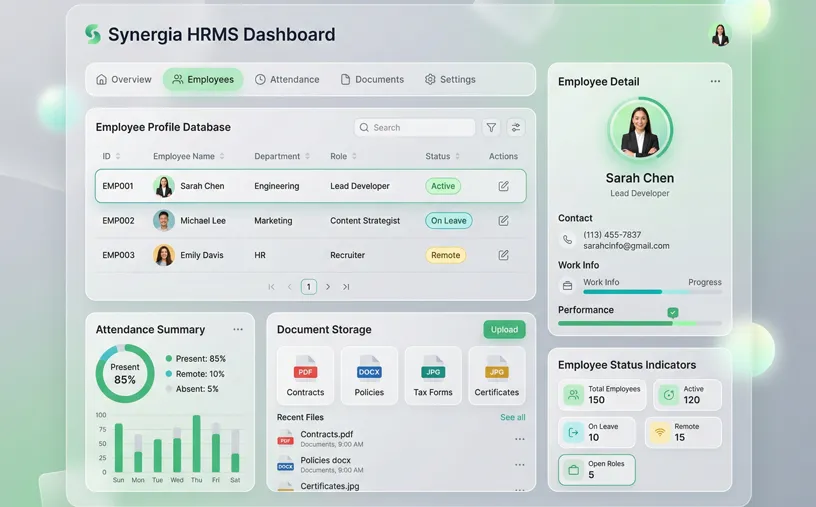Image resolution: width=816 pixels, height=507 pixels.
Task: Go to next table page
Action: point(328,287)
